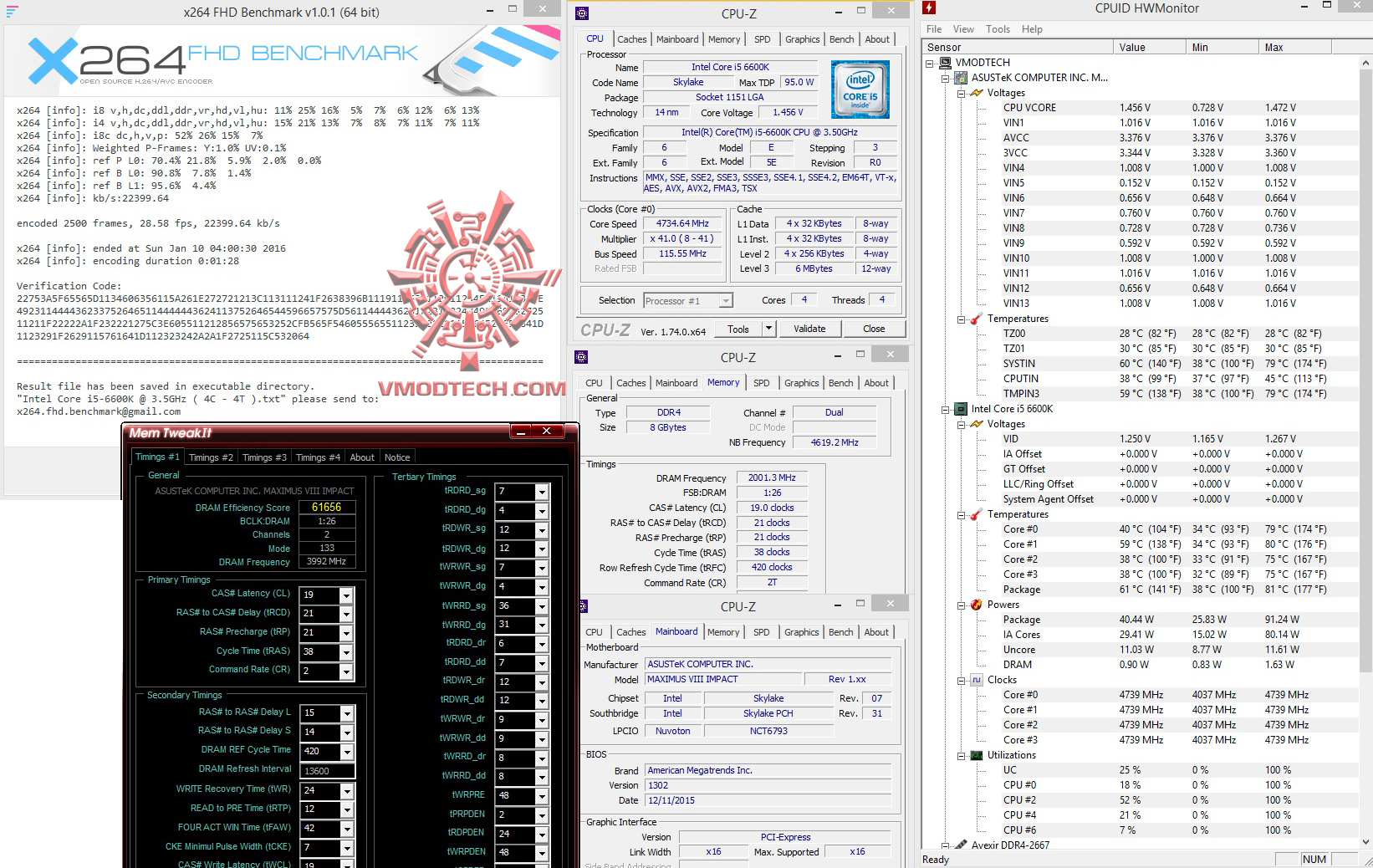Select SPD tab in CPU-Z Memory window

click(x=761, y=383)
